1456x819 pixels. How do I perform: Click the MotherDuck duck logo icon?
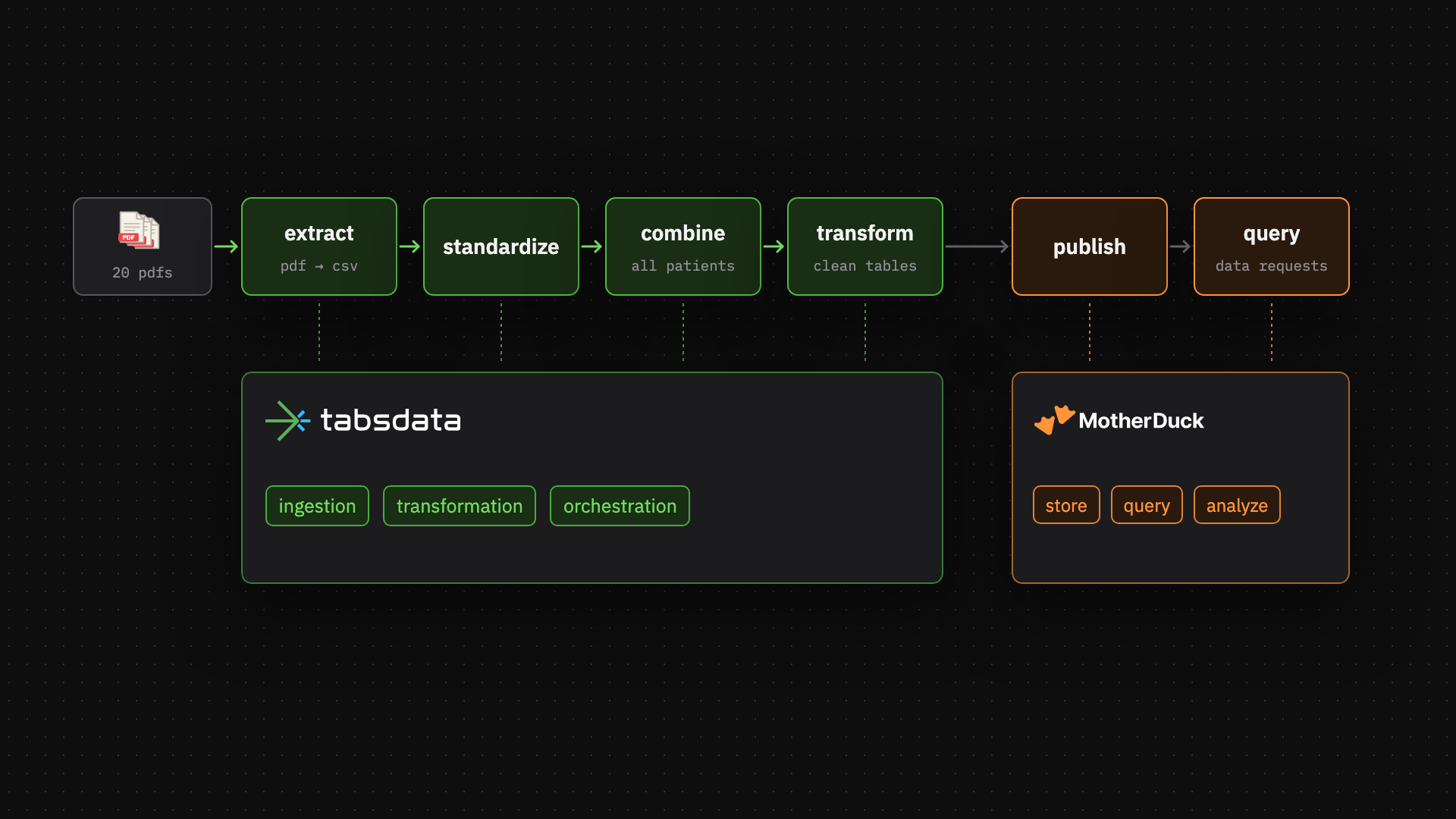point(1054,420)
